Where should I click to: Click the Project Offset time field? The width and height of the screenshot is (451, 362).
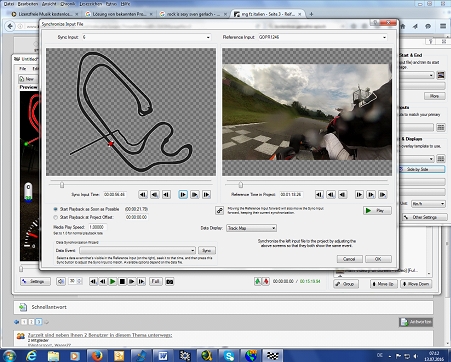pos(137,217)
